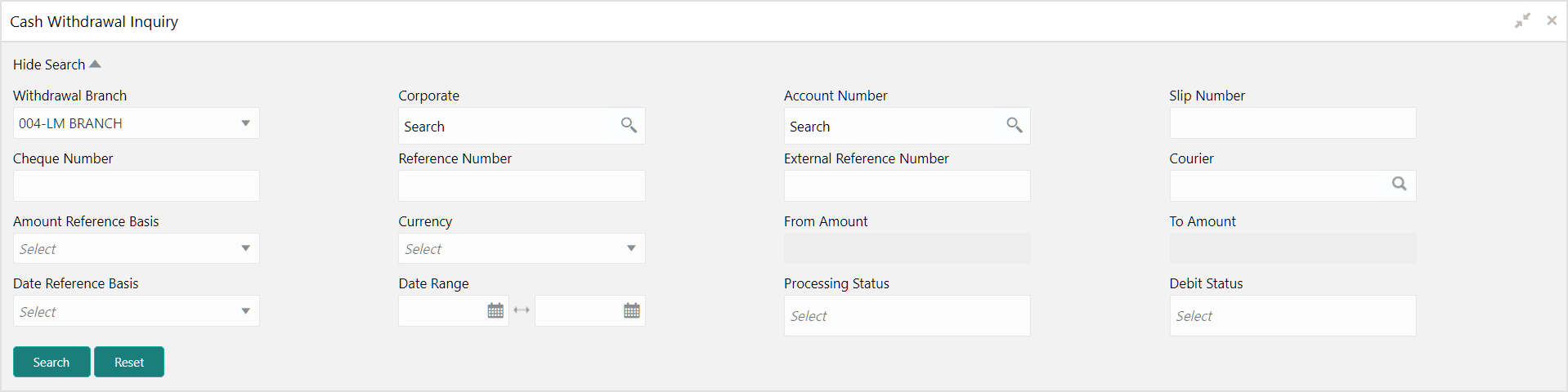Open the Debit Status select field
The image size is (1568, 392).
(x=1292, y=316)
